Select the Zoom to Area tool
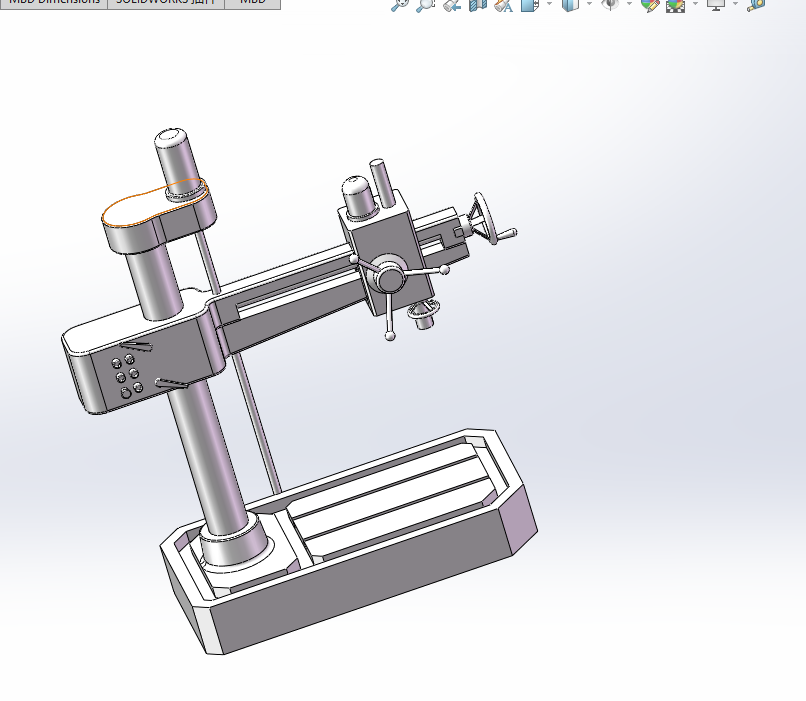The width and height of the screenshot is (806, 701). tap(425, 5)
